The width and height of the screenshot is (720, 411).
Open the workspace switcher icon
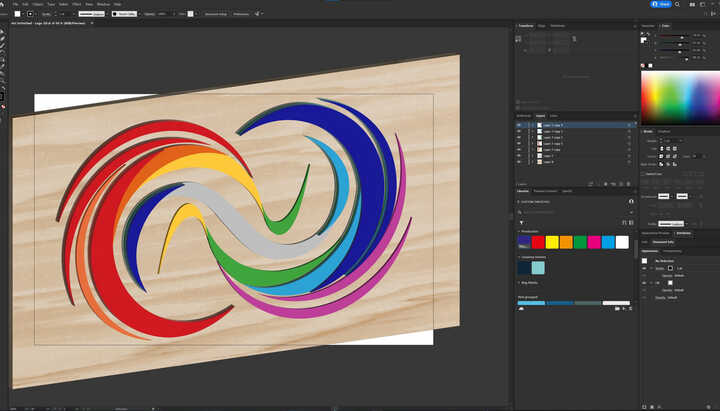pos(703,4)
